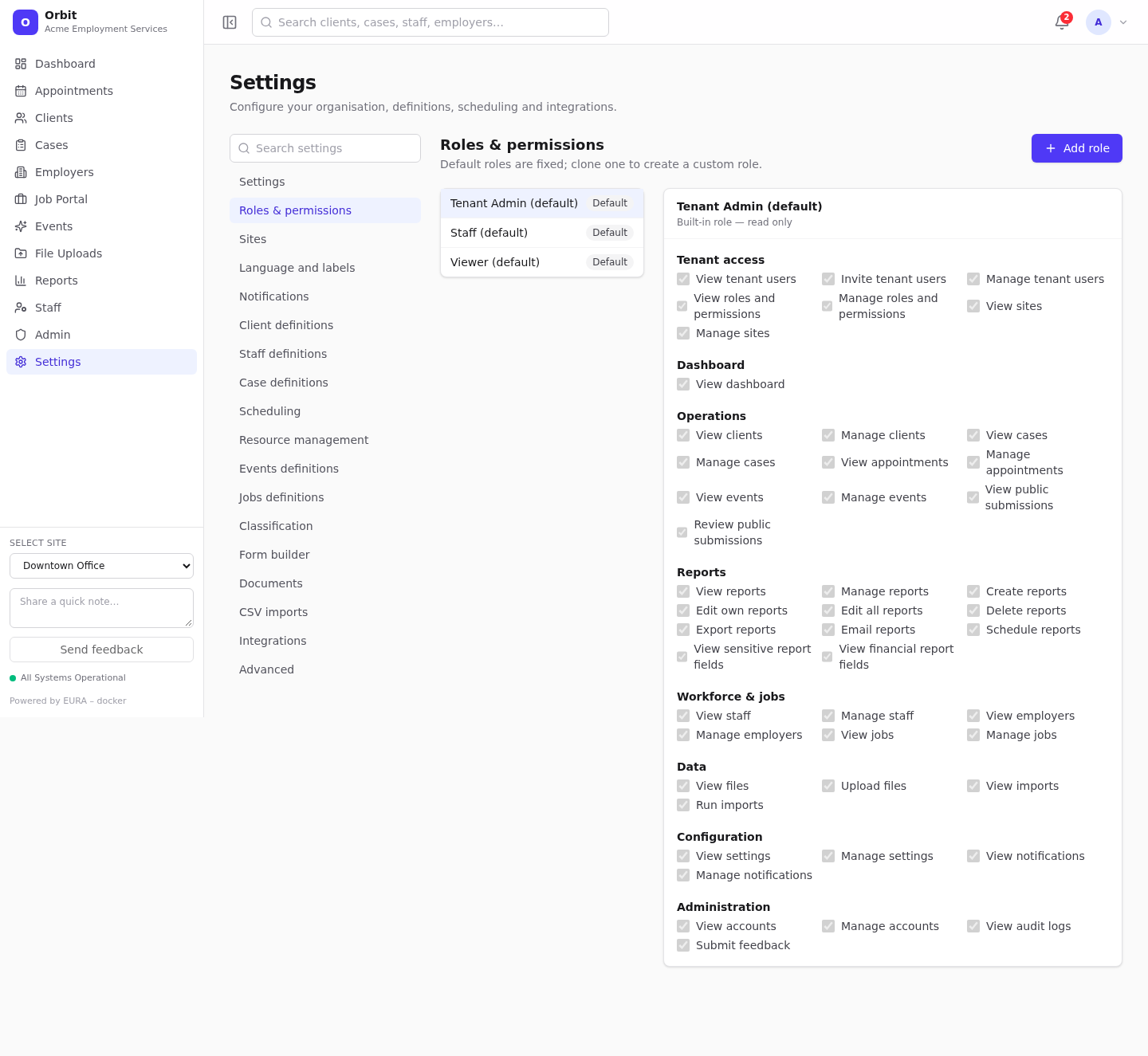Open the Integrations settings section
This screenshot has height=1056, width=1148.
[x=325, y=641]
